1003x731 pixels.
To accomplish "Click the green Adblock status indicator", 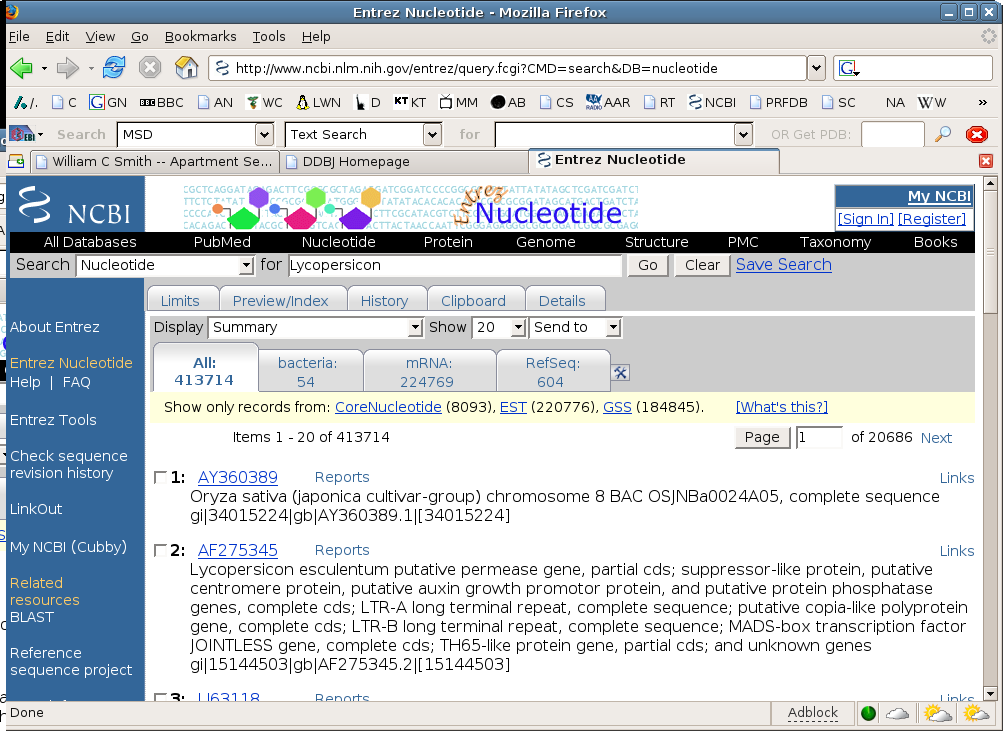I will click(x=868, y=713).
